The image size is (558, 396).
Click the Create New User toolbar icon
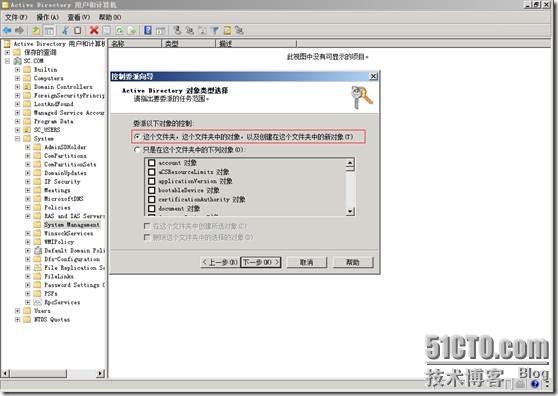click(x=177, y=31)
